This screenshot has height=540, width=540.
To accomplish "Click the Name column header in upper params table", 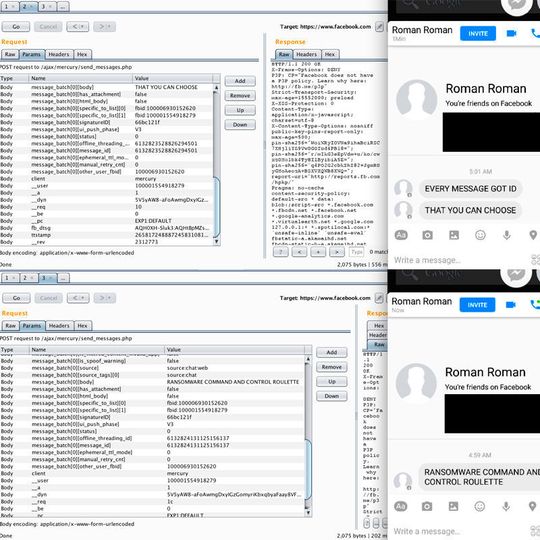I will tap(81, 78).
